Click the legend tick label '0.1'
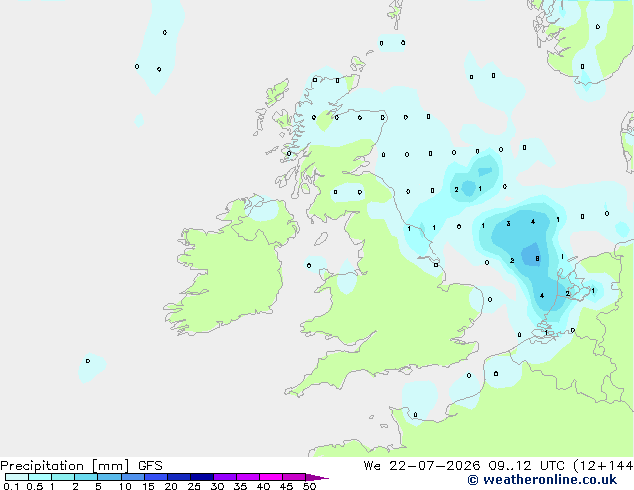 (11, 486)
